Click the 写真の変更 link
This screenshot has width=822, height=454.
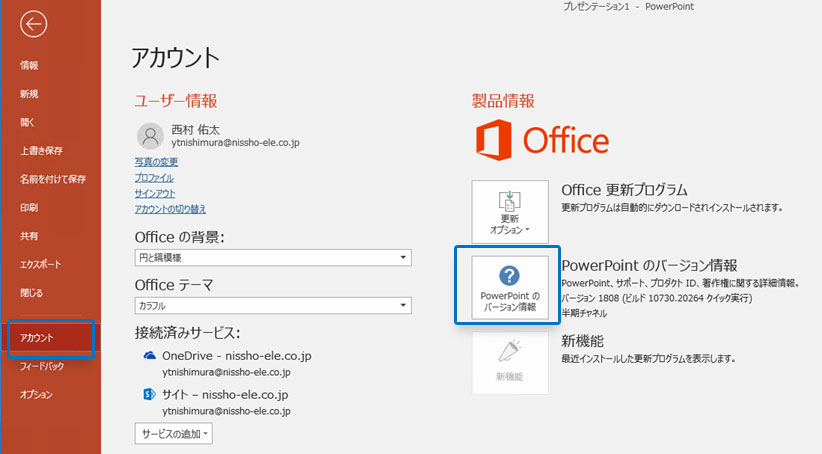coord(156,162)
